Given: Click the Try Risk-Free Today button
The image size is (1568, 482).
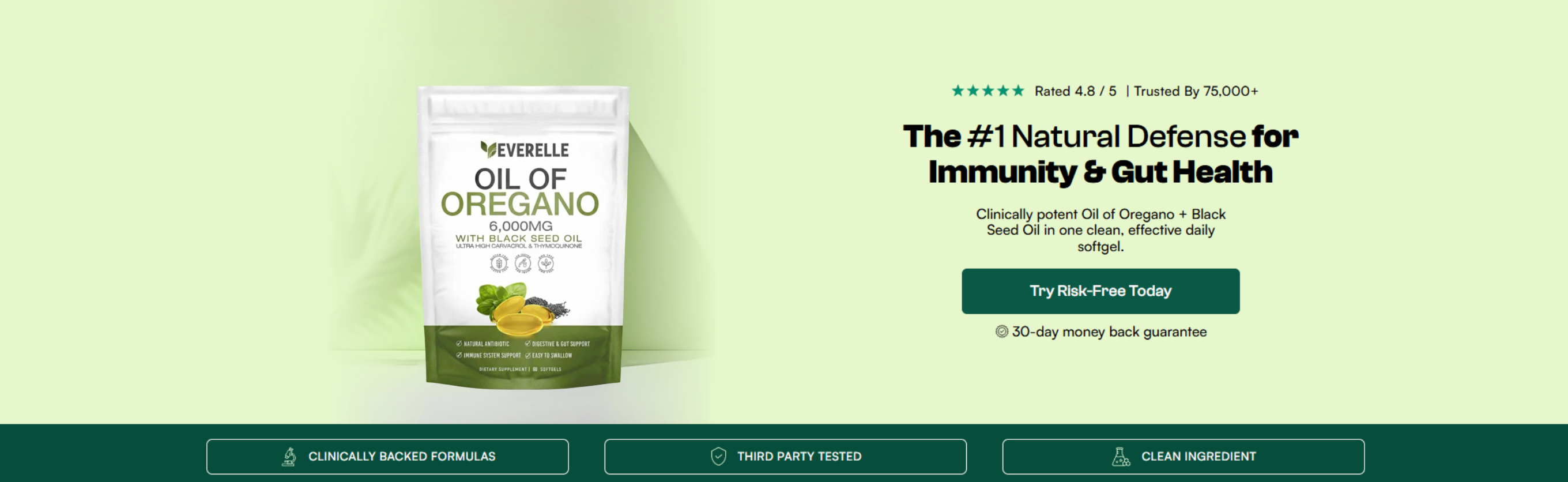Looking at the screenshot, I should (x=1100, y=291).
